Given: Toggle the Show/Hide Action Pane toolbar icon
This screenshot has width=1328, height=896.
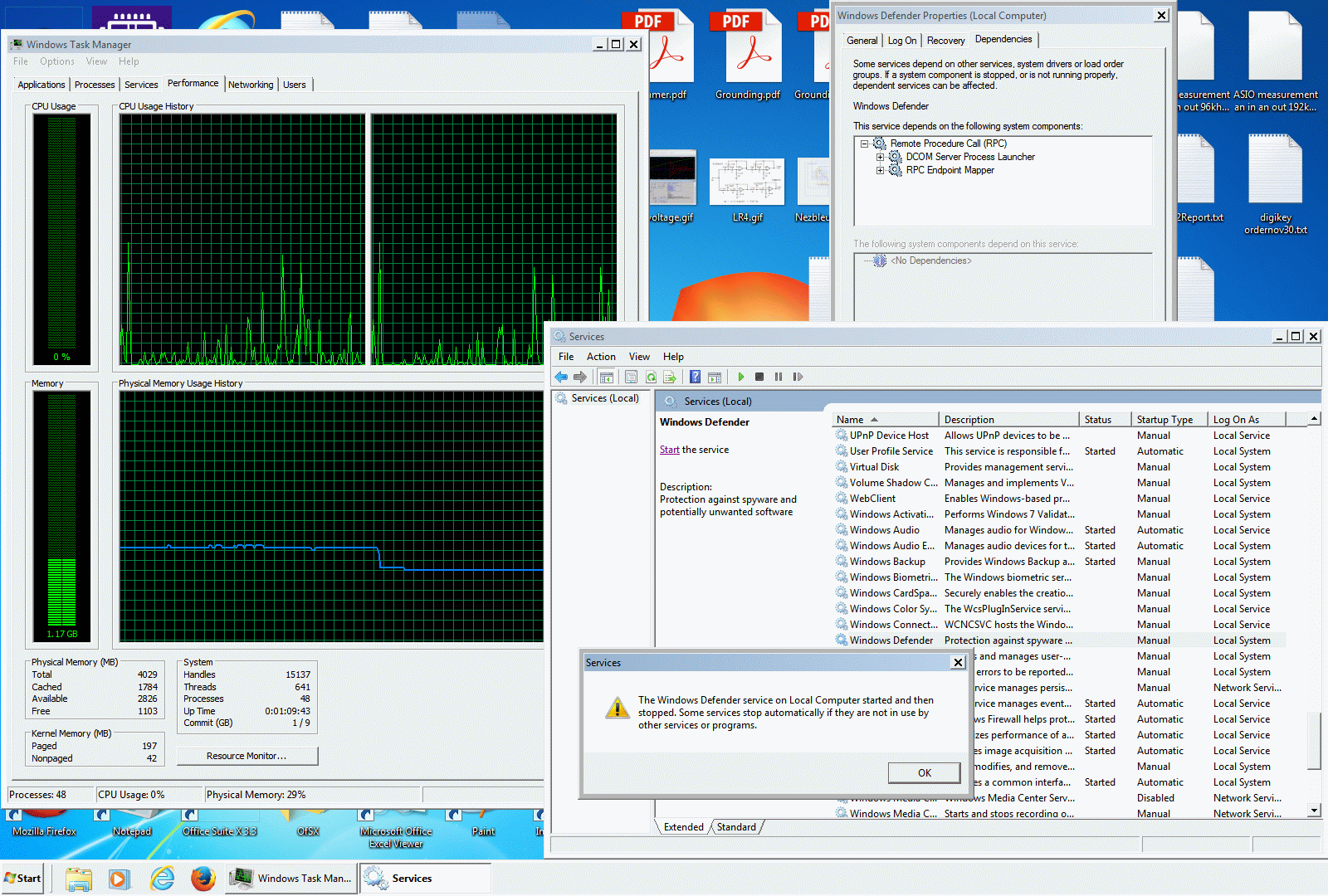Looking at the screenshot, I should (715, 377).
